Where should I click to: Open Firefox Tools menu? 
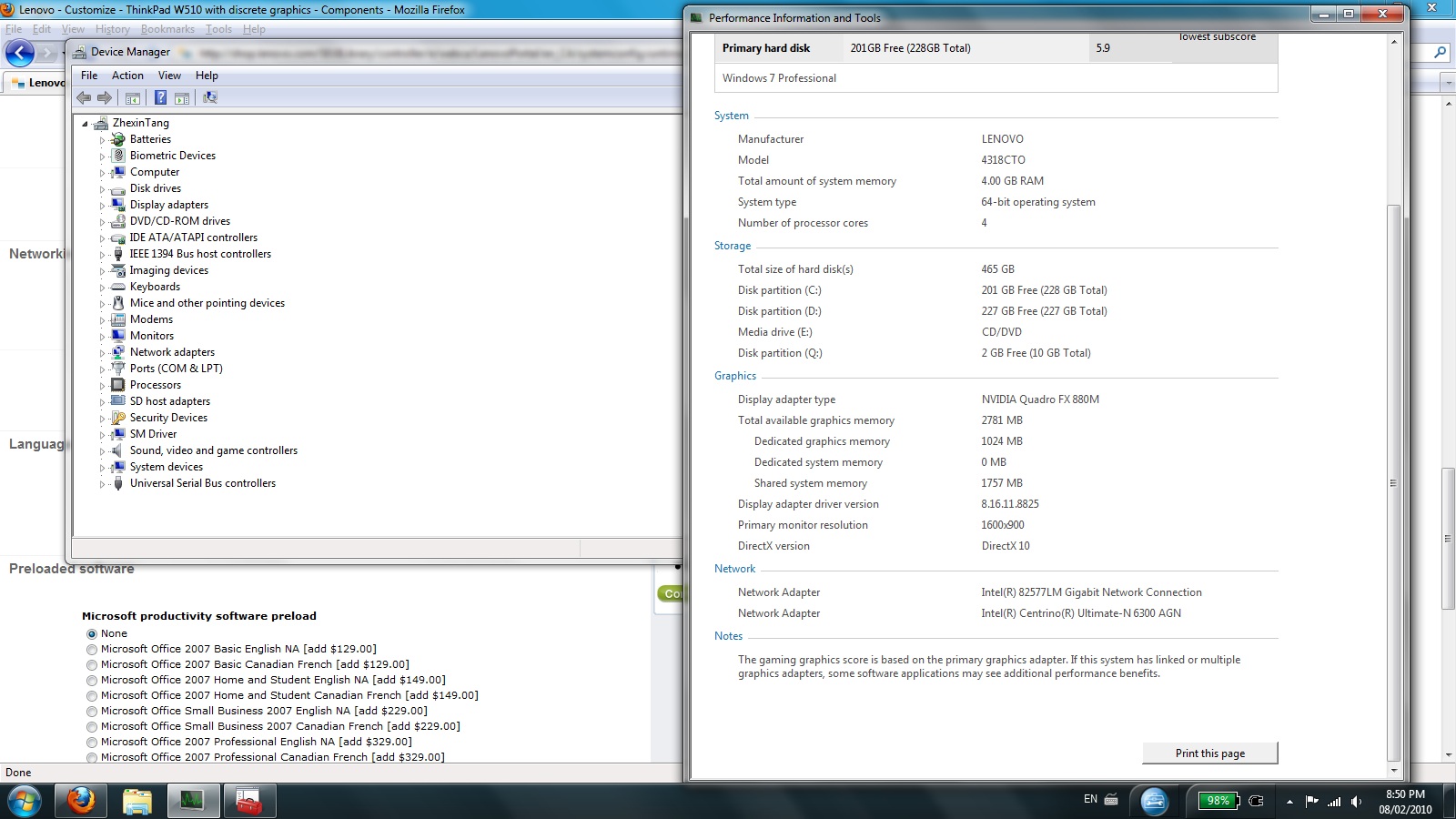pos(218,29)
